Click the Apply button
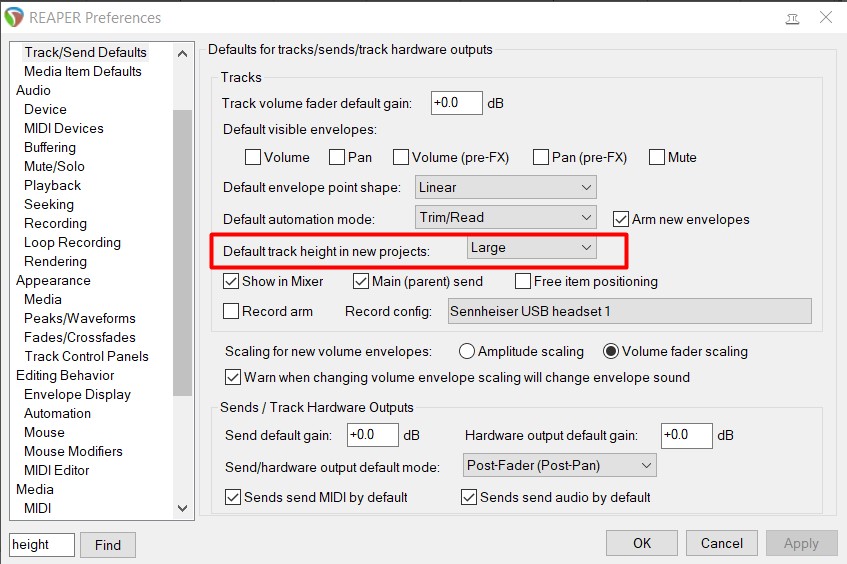 [802, 543]
